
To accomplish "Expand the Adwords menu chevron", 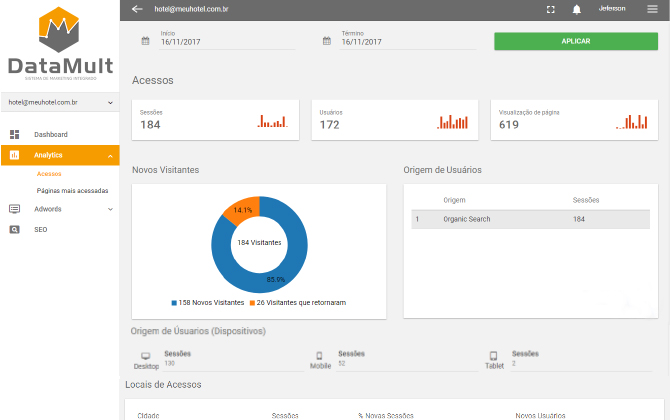I will 110,209.
